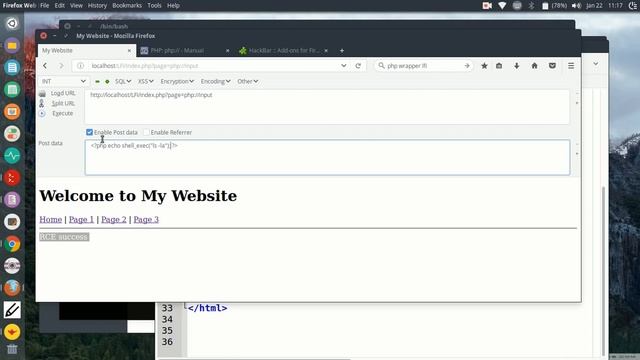Click the HackBar minus button
This screenshot has height=360, width=640.
(x=97, y=82)
